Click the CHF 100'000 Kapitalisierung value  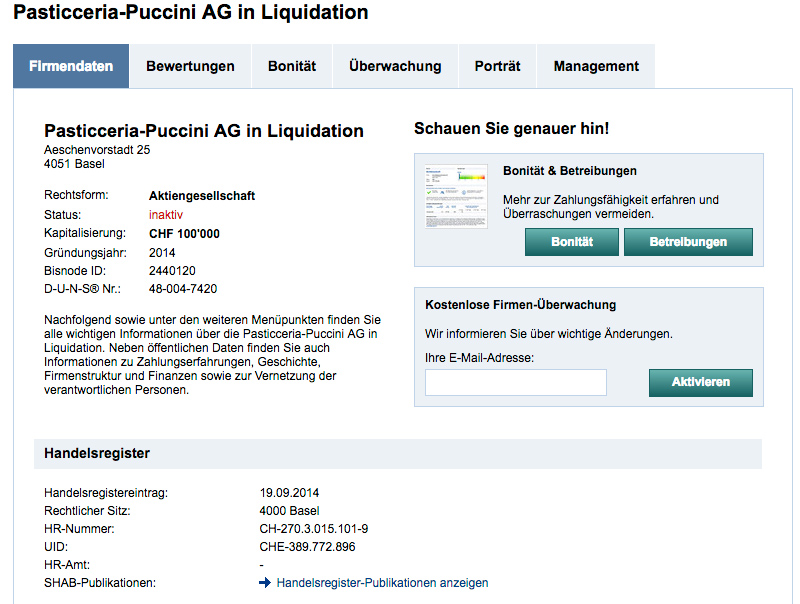(184, 234)
